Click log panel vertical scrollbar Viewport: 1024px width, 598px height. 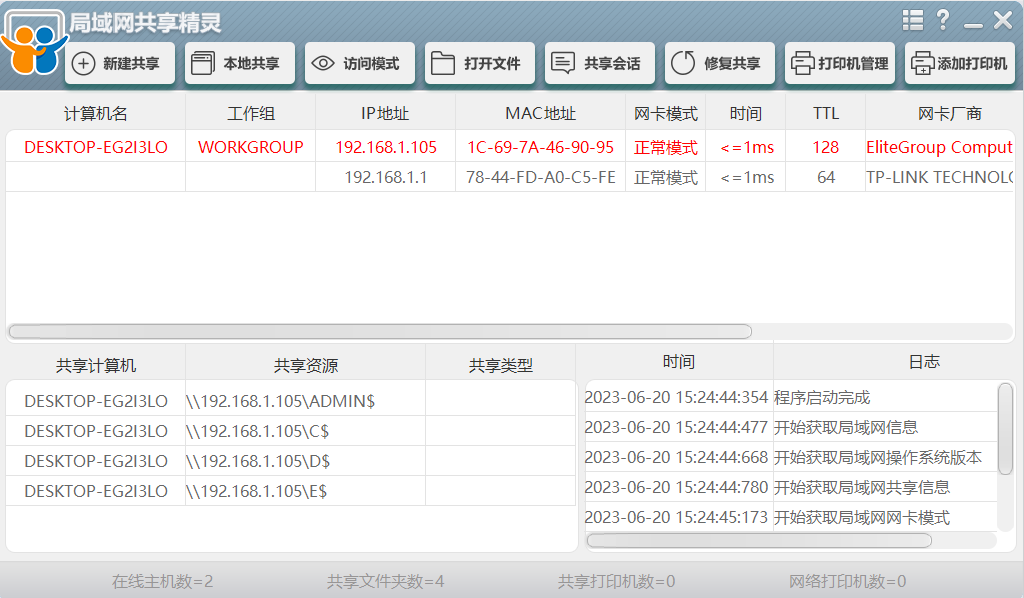1006,428
